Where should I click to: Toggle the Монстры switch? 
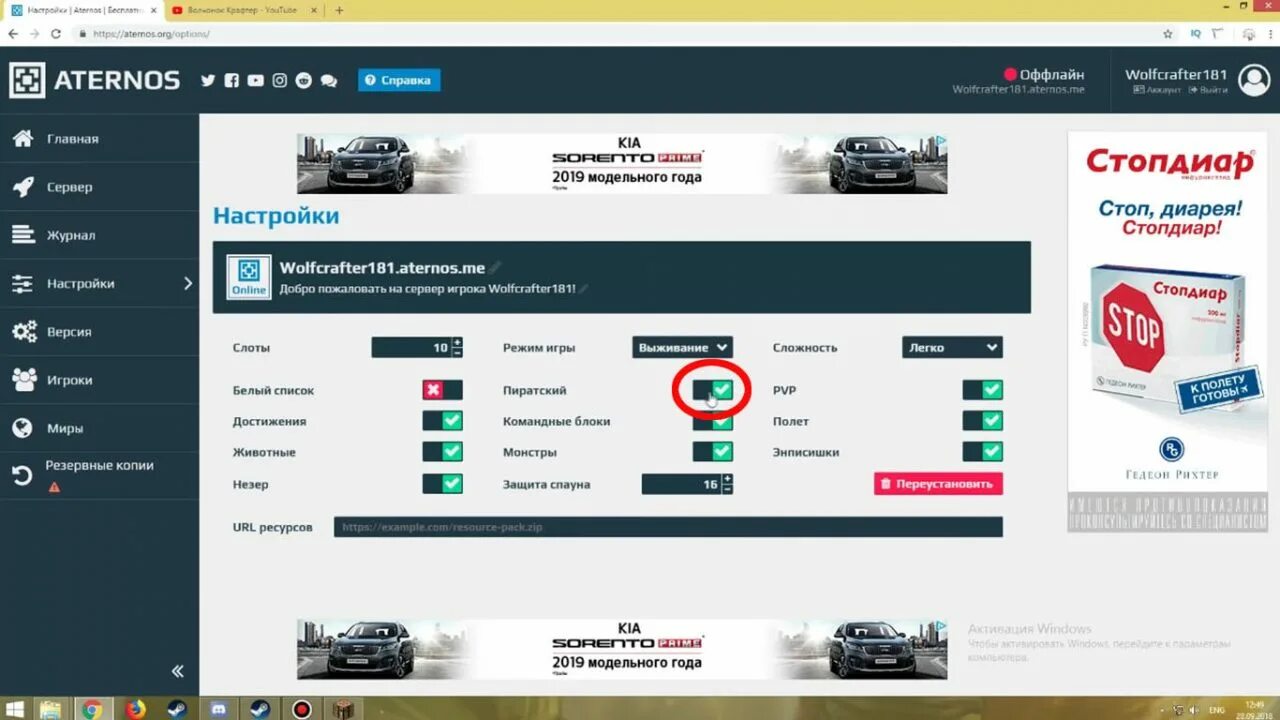click(712, 452)
